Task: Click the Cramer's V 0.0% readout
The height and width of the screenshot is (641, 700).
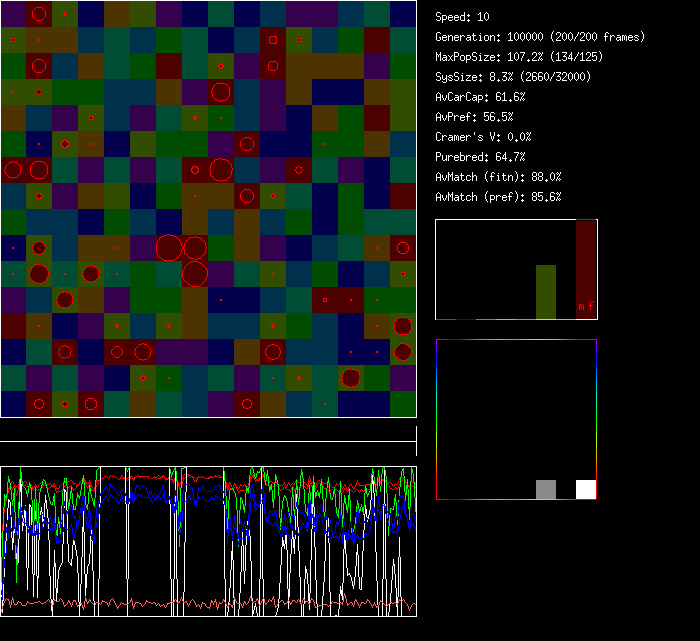Action: click(x=484, y=137)
